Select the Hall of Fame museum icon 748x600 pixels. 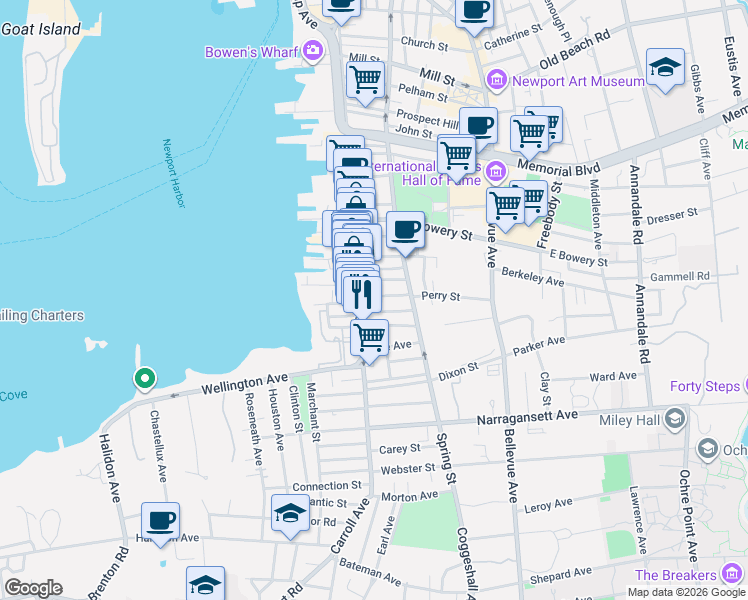coord(496,171)
